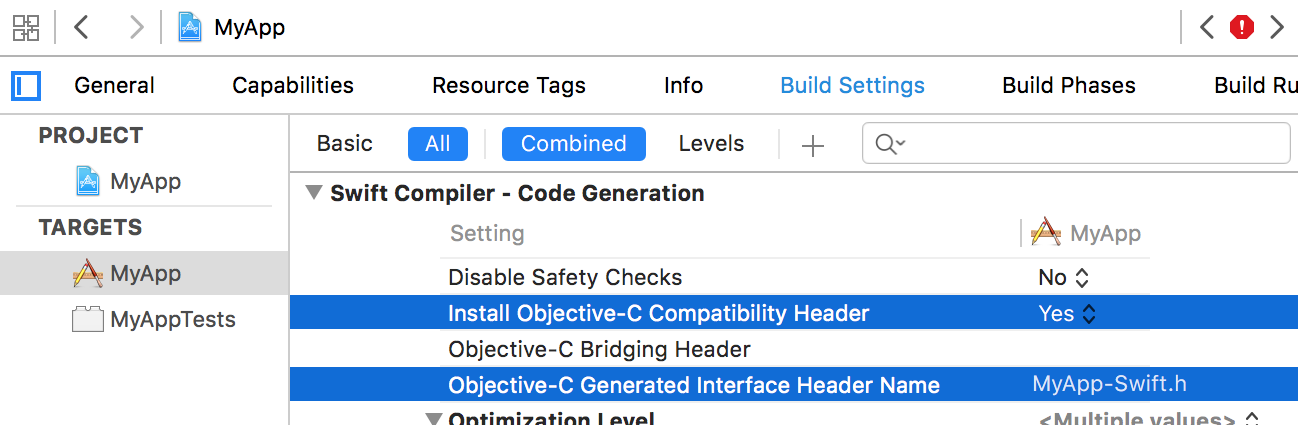The height and width of the screenshot is (425, 1298).
Task: Open the related items grid icon
Action: tap(26, 27)
